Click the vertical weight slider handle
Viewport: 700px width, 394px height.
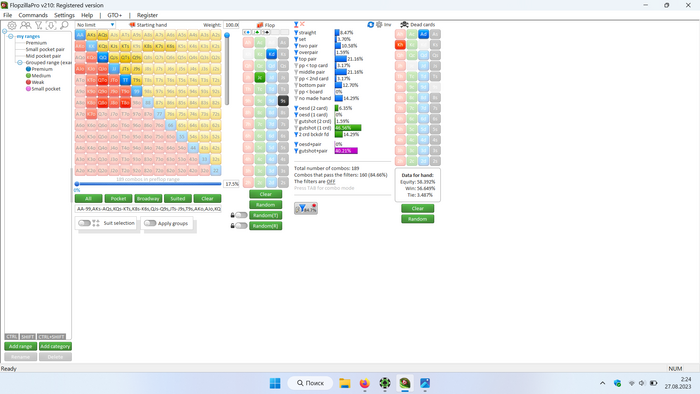click(x=227, y=35)
